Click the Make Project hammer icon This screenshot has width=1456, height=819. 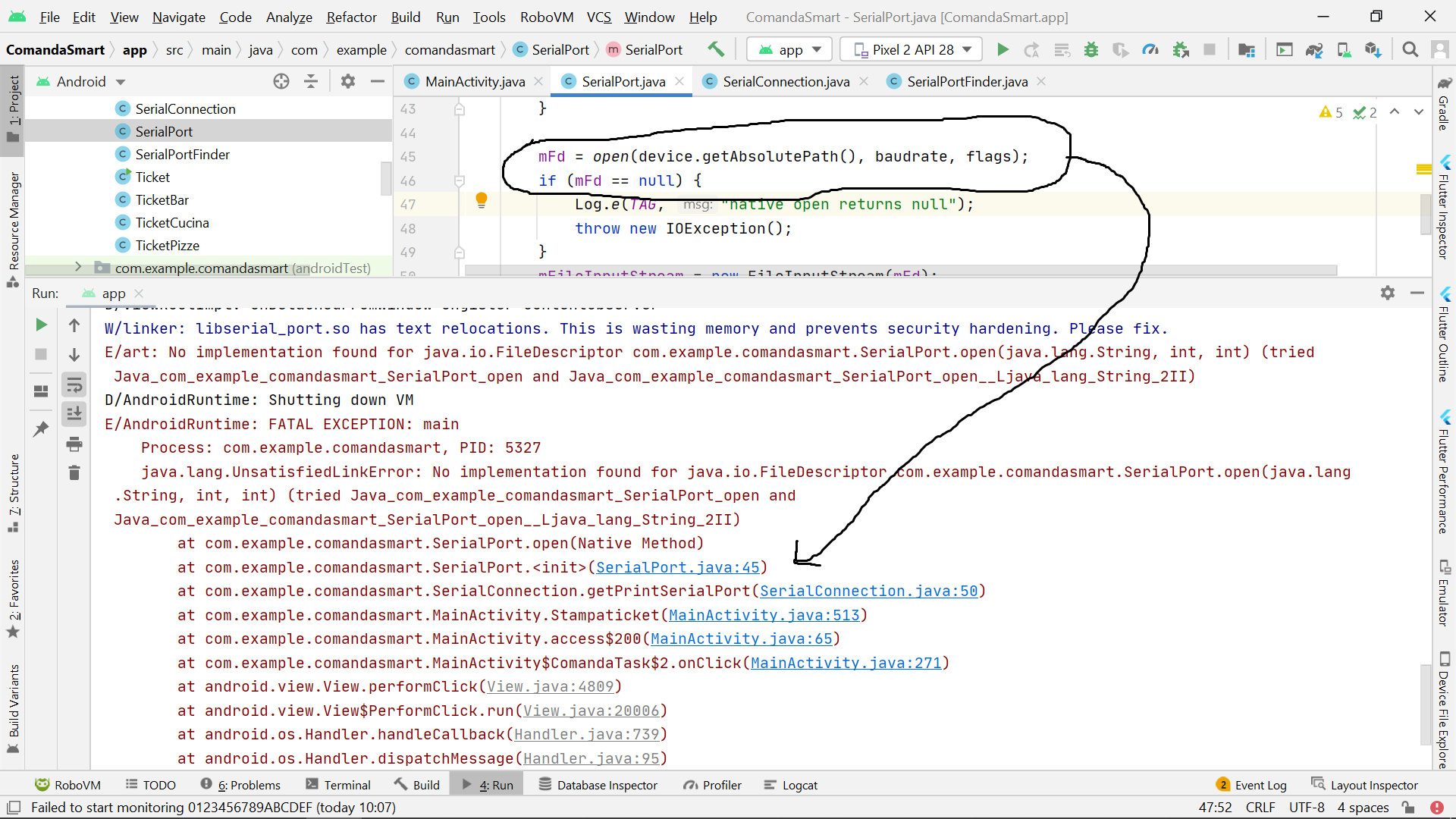click(x=715, y=50)
